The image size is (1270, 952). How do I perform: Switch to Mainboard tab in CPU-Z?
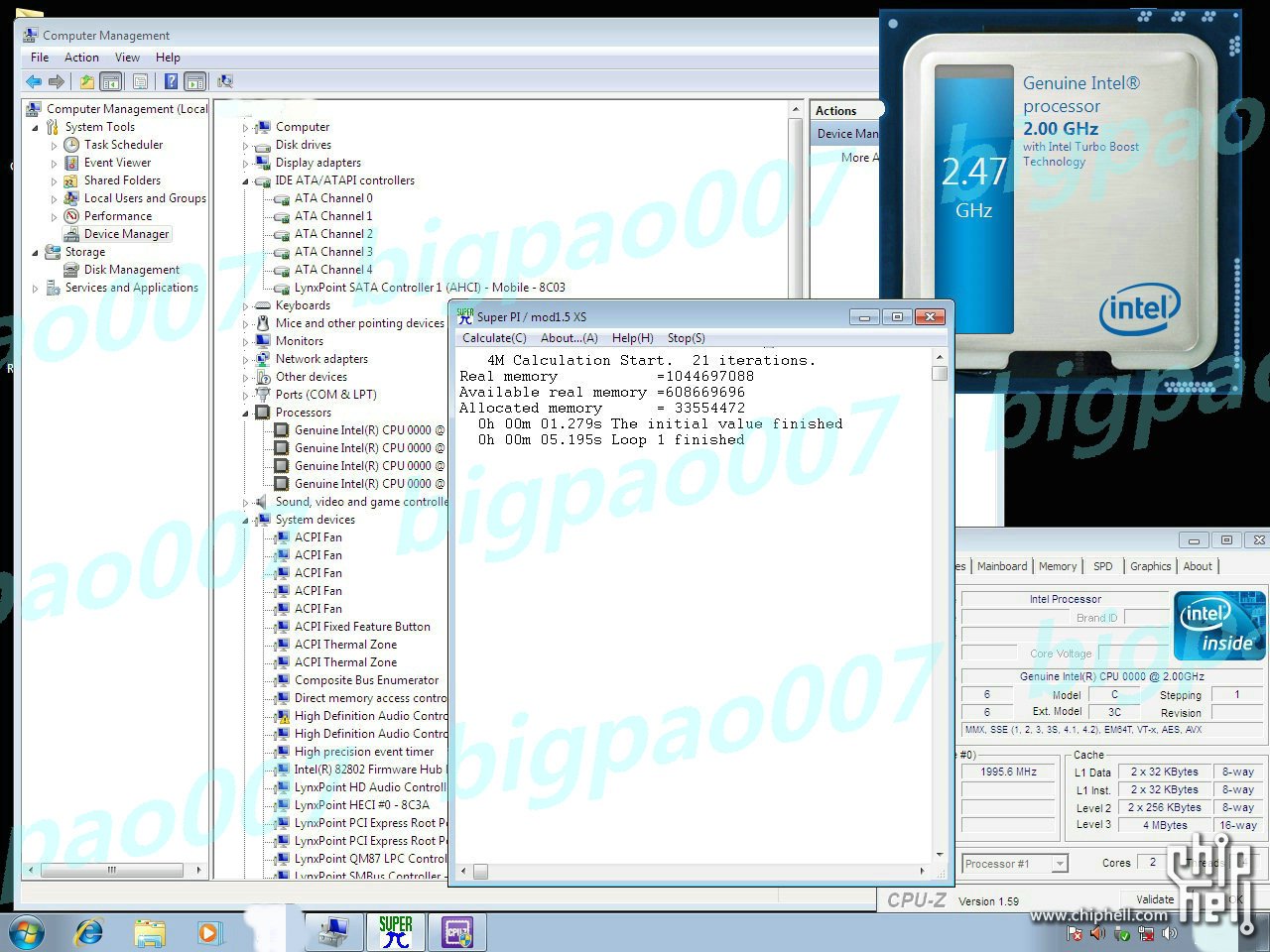tap(1002, 566)
